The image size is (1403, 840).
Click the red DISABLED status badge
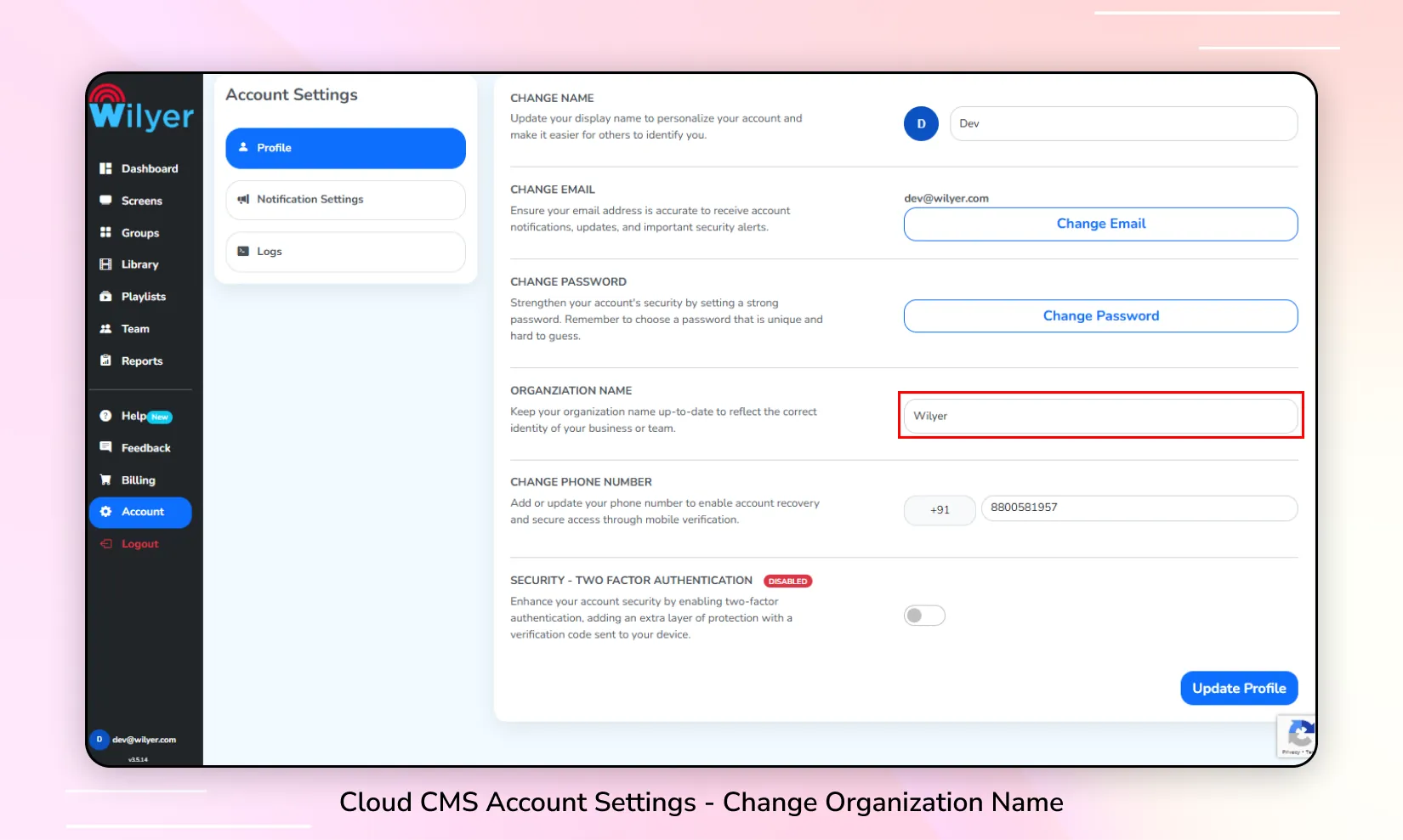tap(788, 582)
